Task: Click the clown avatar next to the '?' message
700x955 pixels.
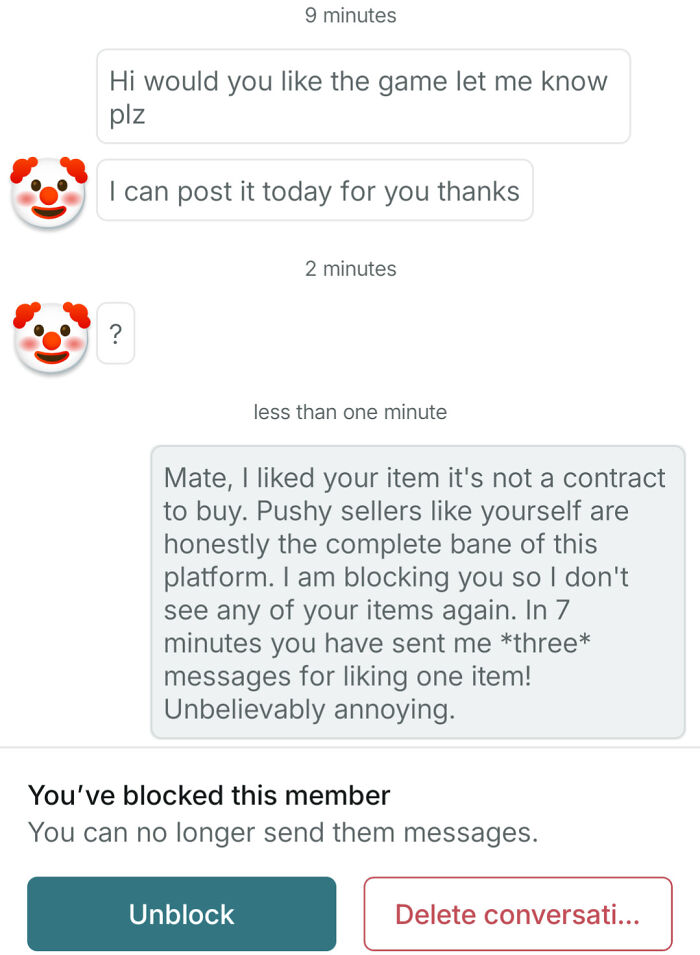Action: coord(48,333)
